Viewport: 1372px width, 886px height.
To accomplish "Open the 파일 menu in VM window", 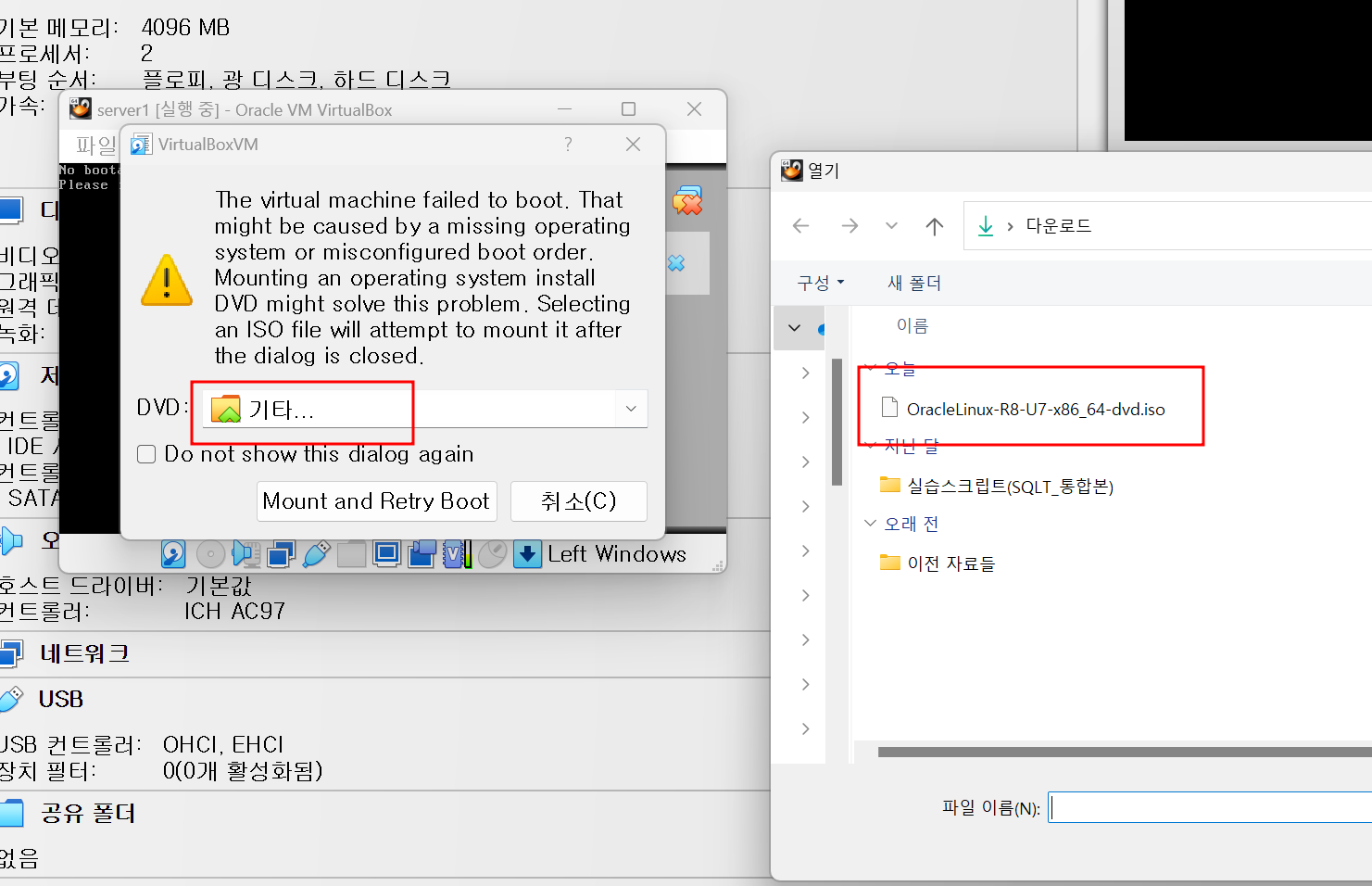I will (95, 145).
